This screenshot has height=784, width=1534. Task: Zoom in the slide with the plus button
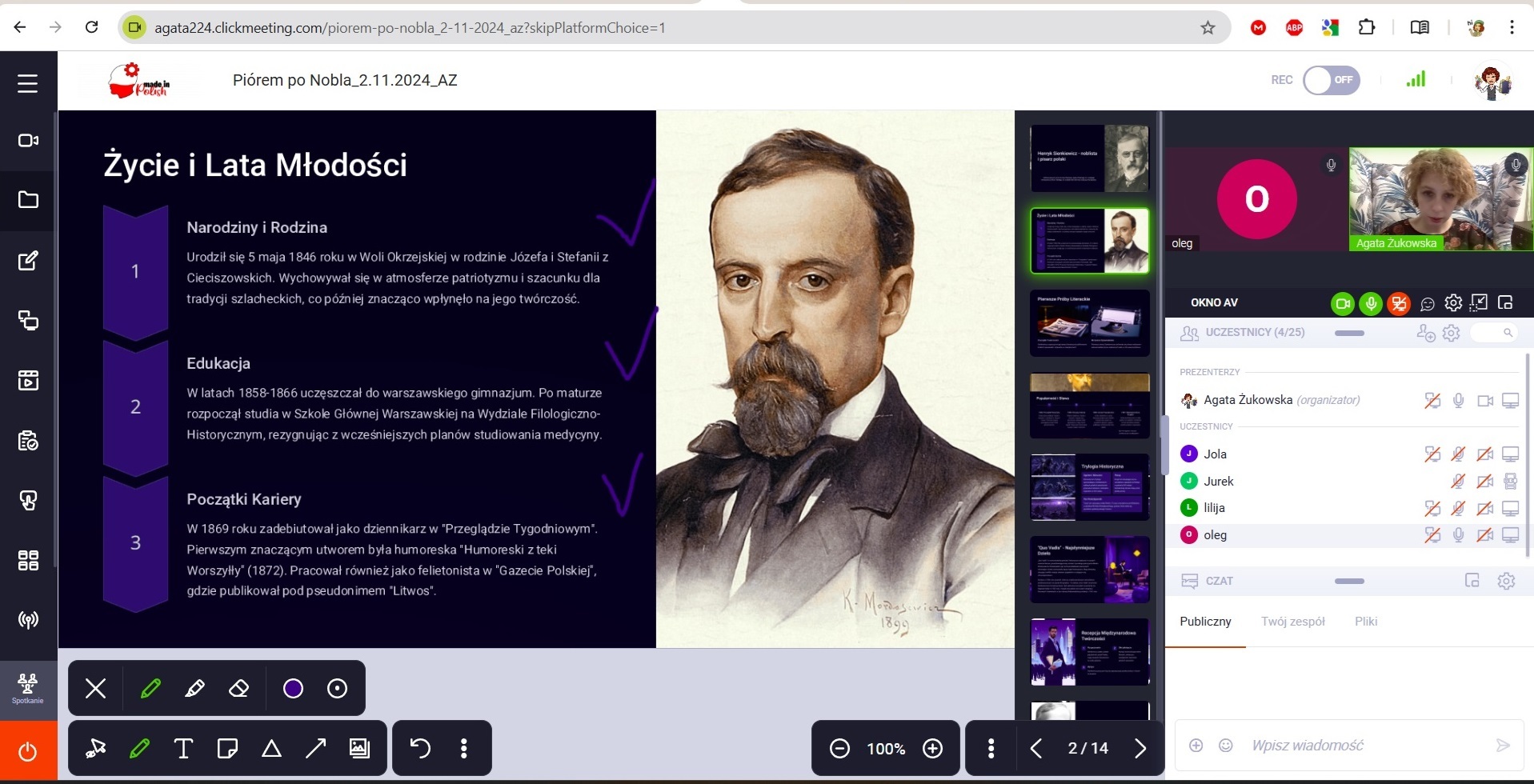pos(933,749)
